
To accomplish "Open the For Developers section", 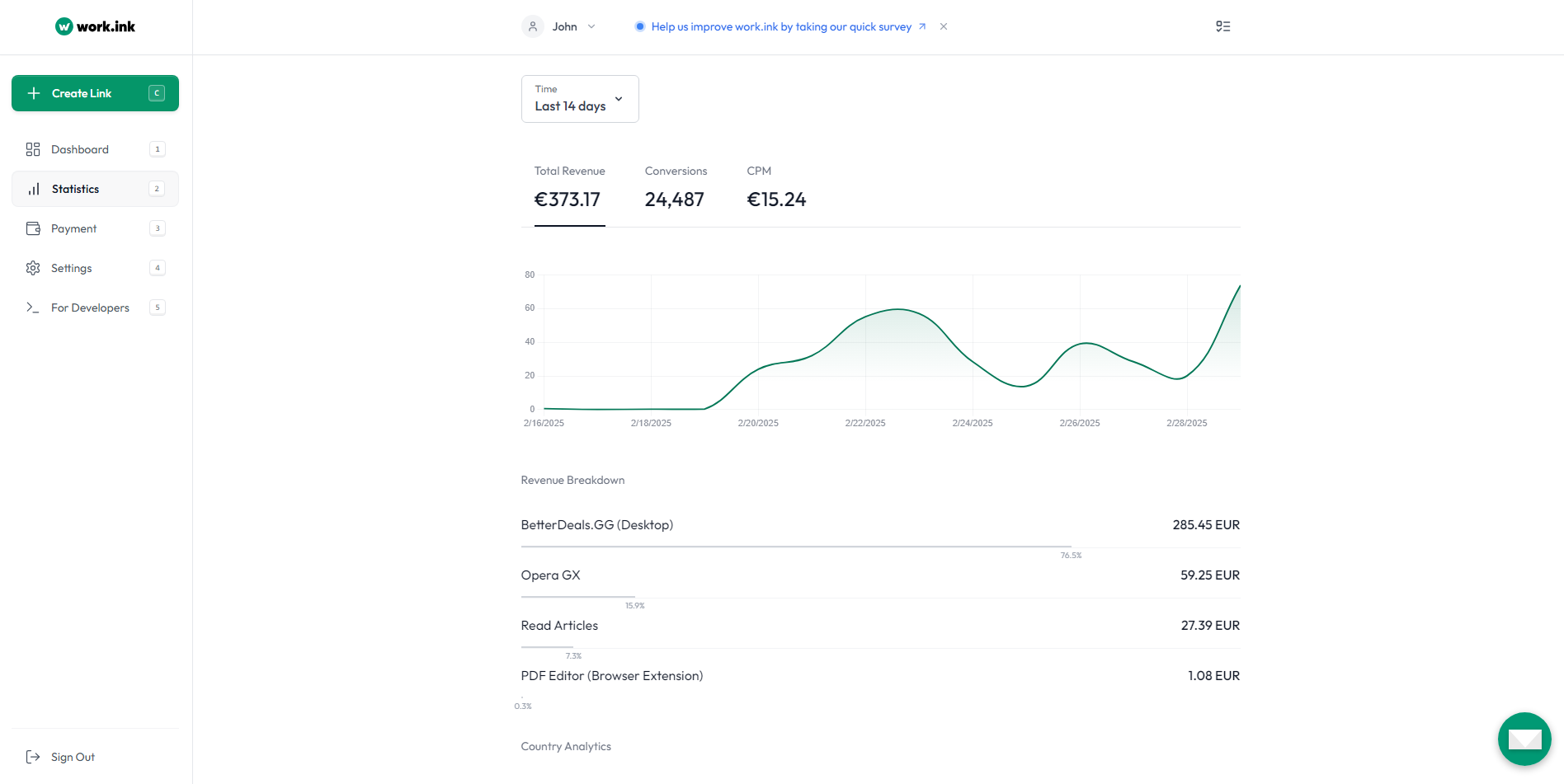I will (95, 307).
